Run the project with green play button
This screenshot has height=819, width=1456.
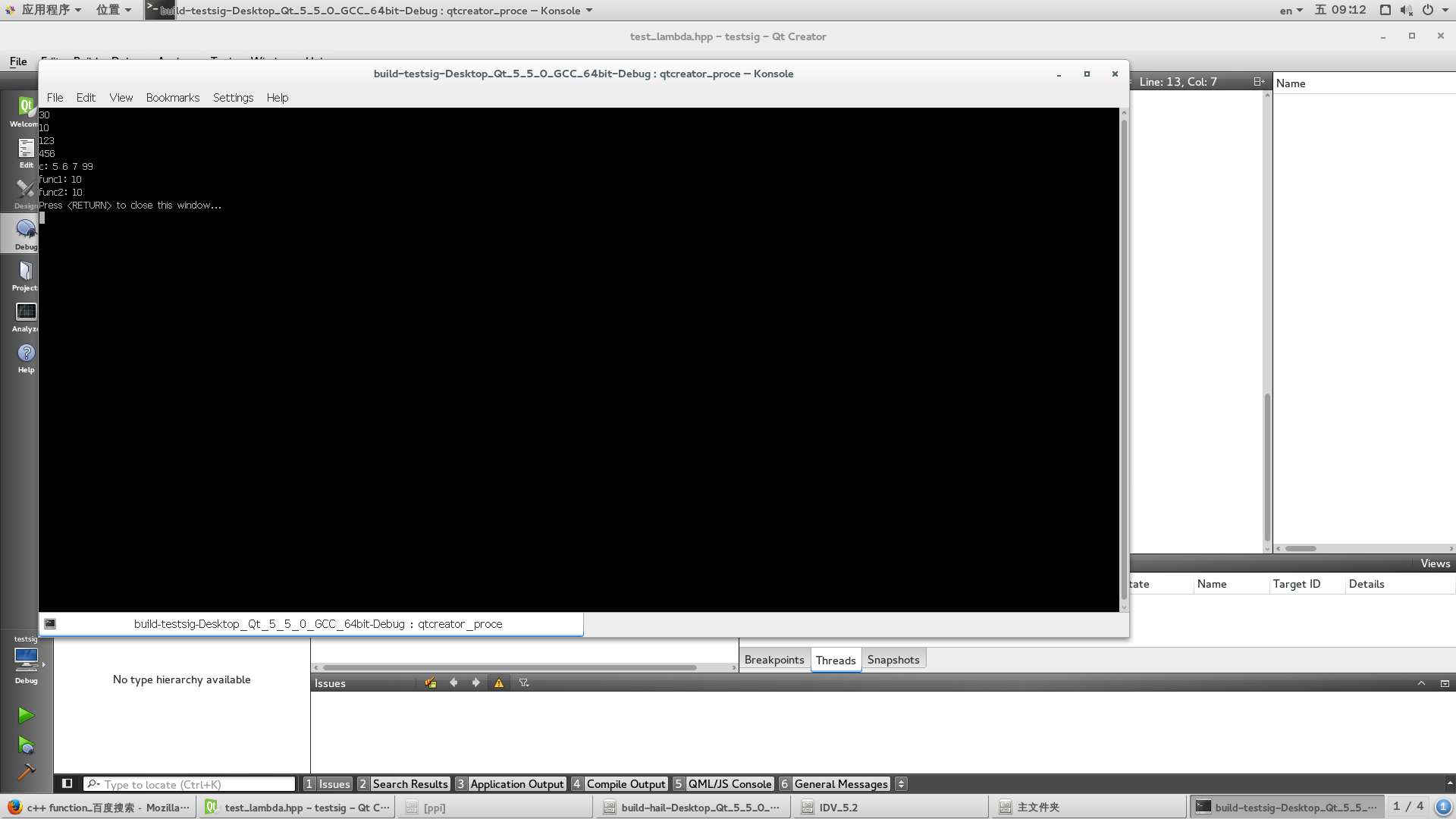[26, 714]
